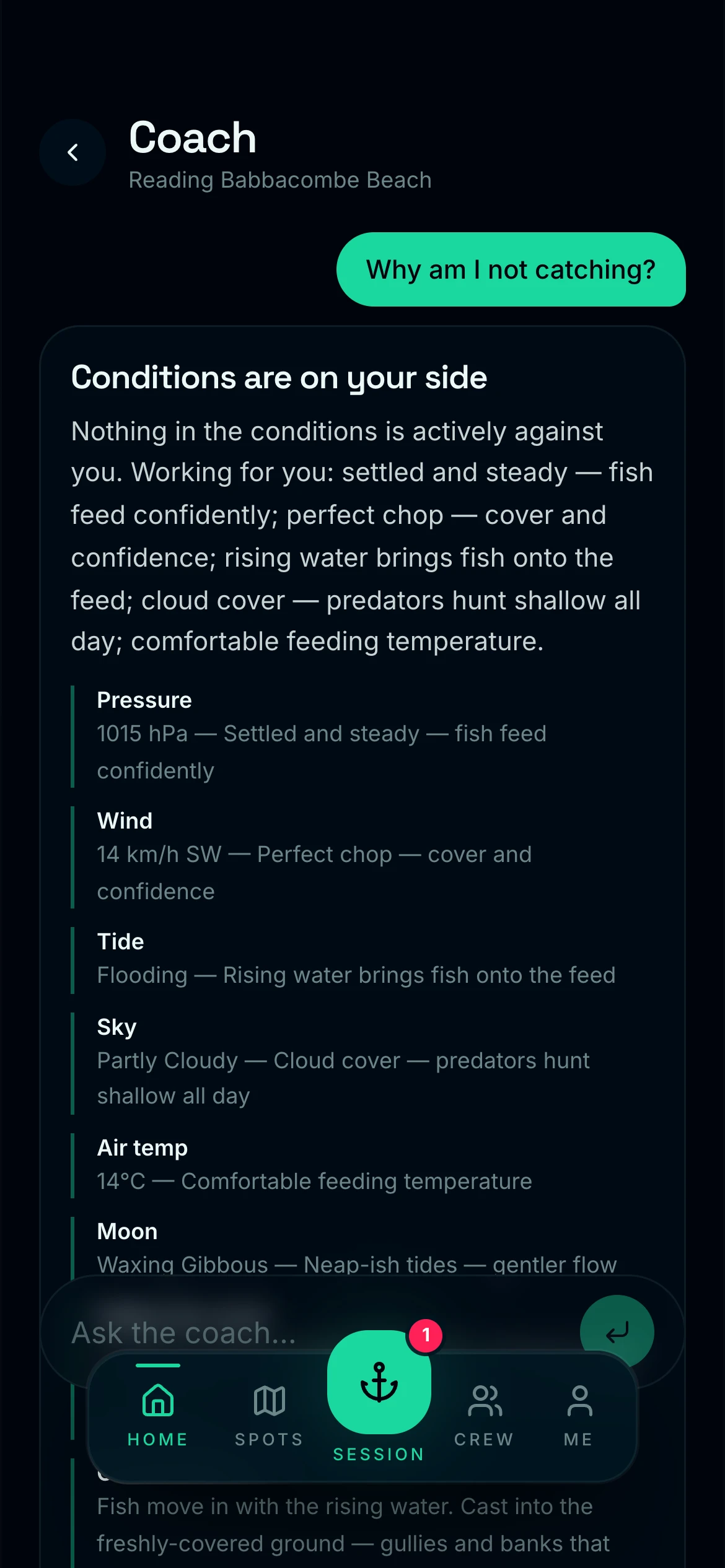Screen dimensions: 725x1568
Task: Tap the 'Reading Babbacombe Beach' subtitle
Action: [x=280, y=180]
